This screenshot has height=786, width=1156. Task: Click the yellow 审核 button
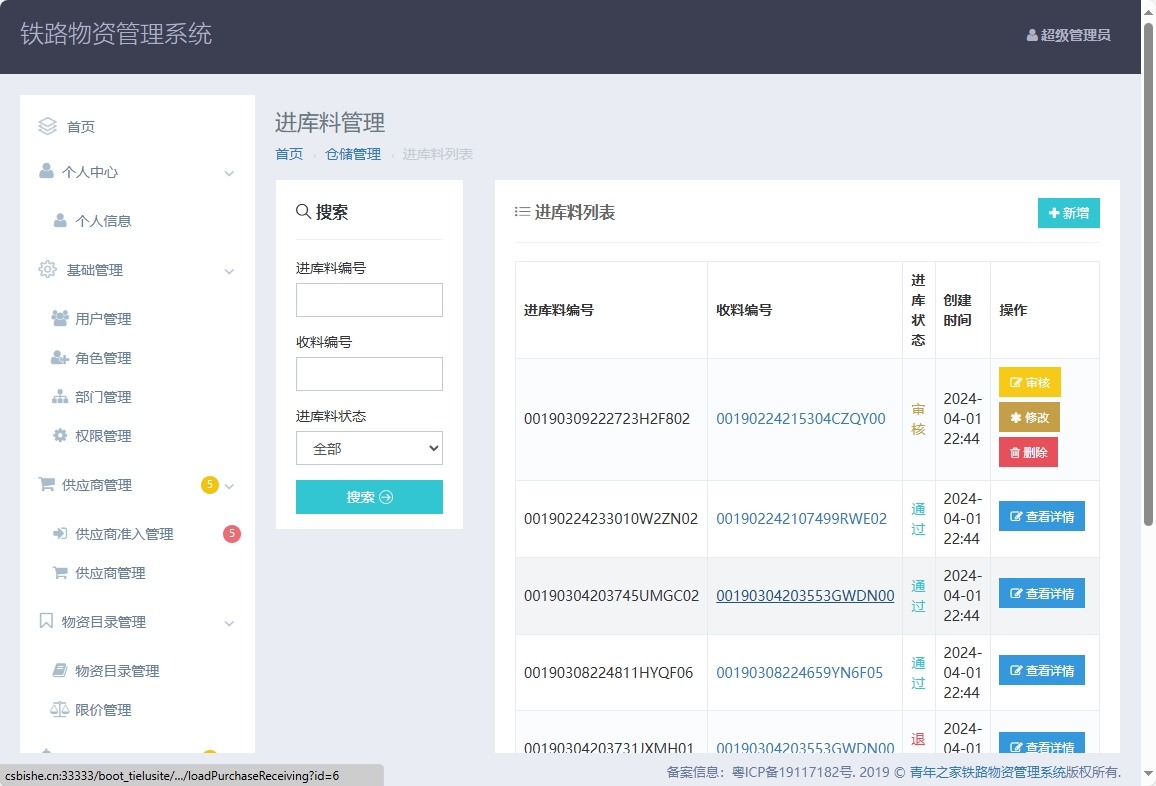(x=1029, y=381)
